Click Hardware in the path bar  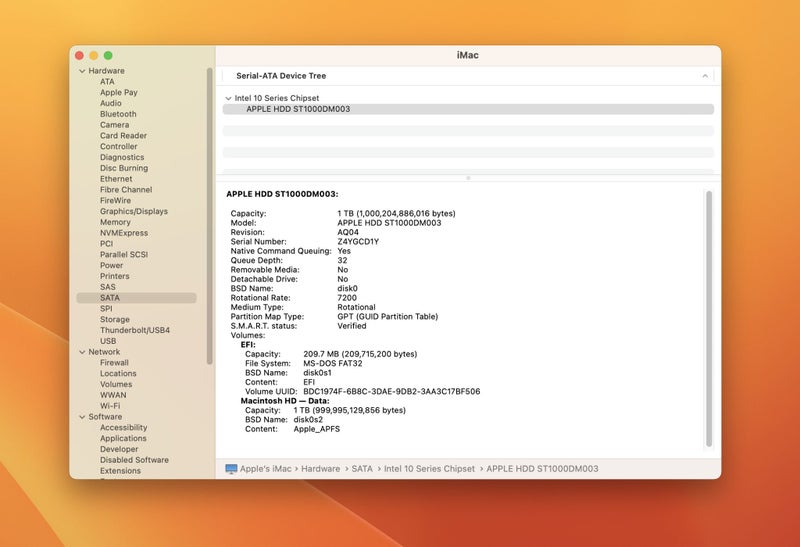click(320, 469)
